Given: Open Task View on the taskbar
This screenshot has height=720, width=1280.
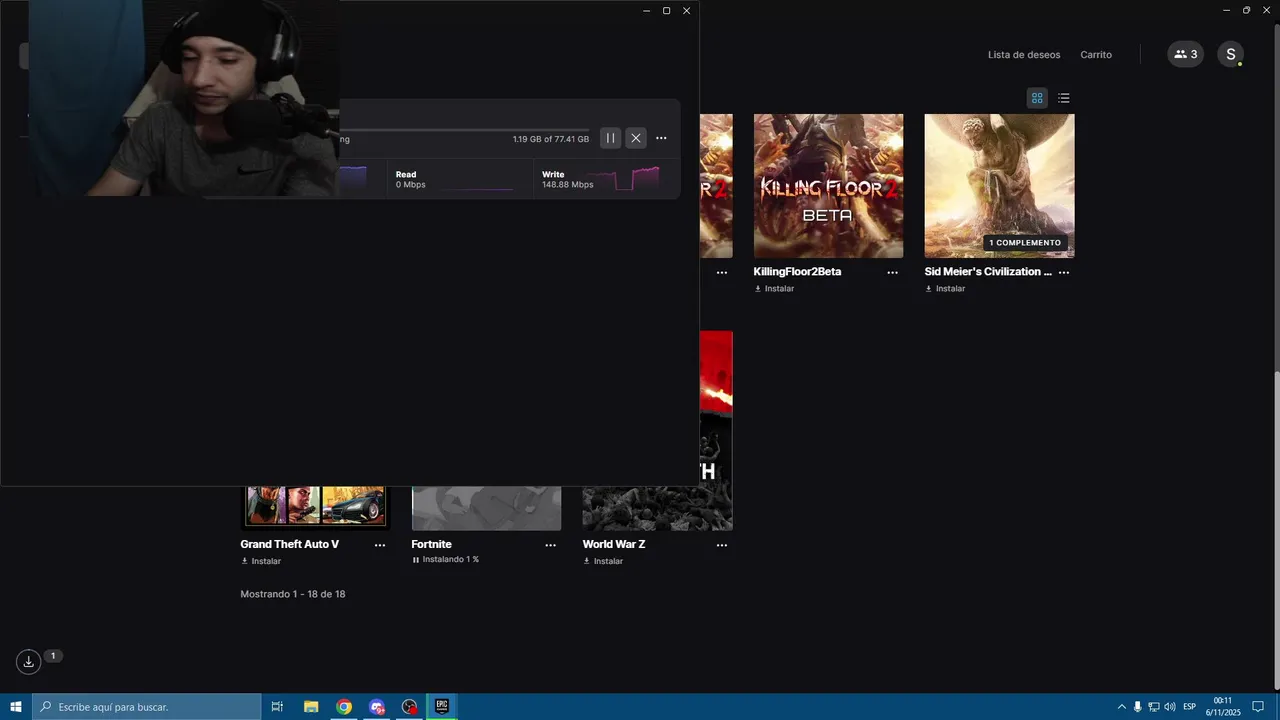Looking at the screenshot, I should click(277, 707).
